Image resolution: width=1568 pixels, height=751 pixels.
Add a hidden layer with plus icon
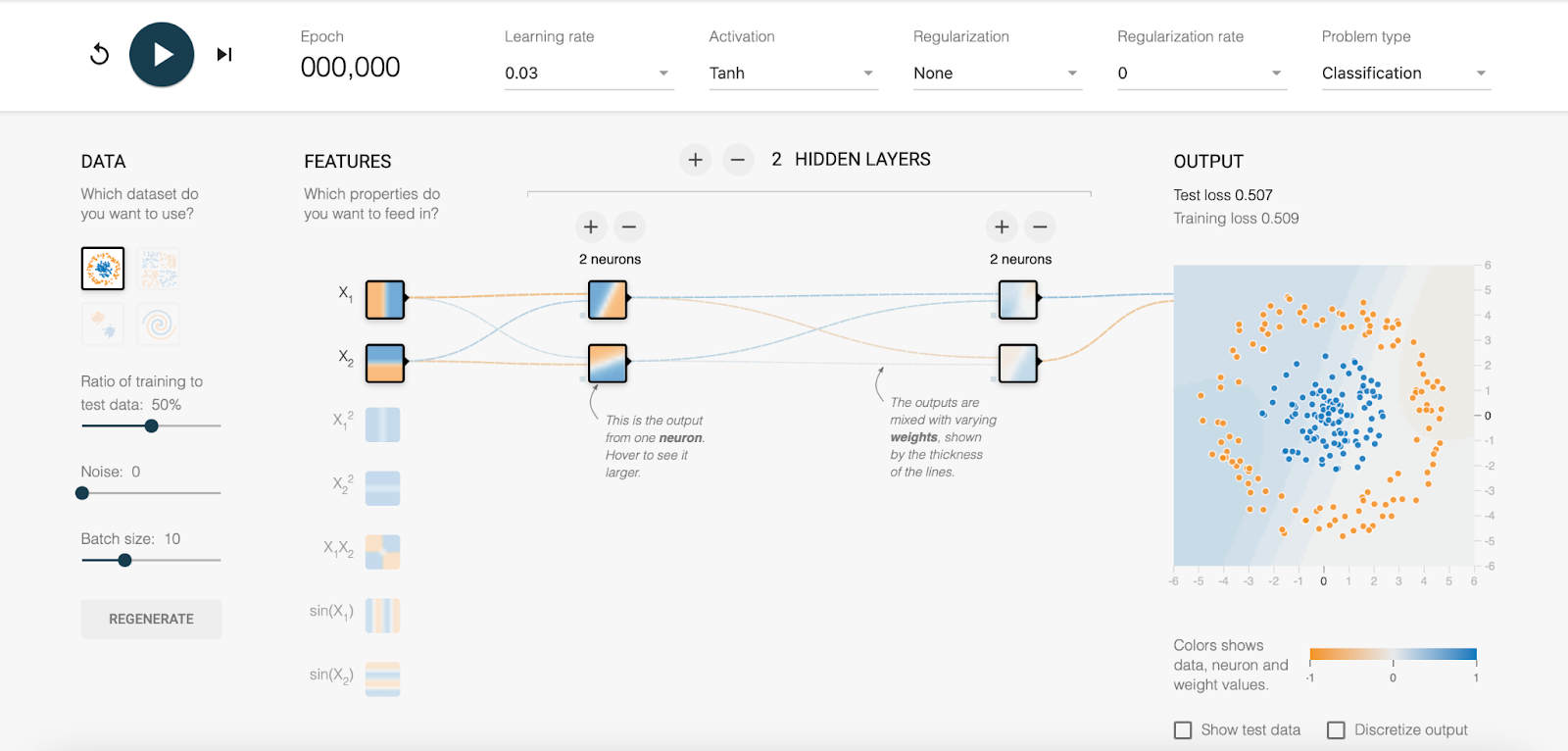tap(695, 159)
